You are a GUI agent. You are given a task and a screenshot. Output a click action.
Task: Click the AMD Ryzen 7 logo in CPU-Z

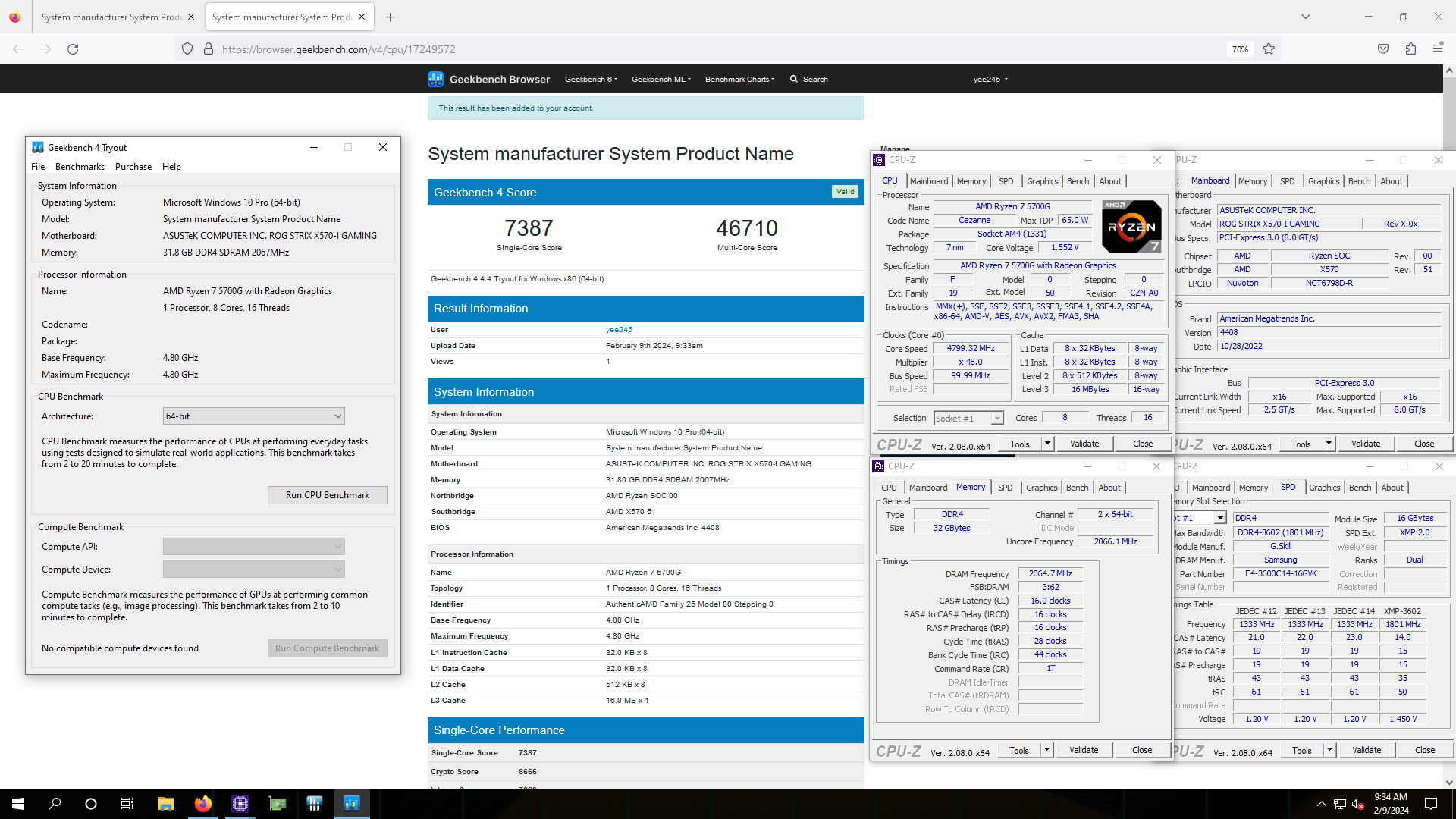tap(1131, 226)
